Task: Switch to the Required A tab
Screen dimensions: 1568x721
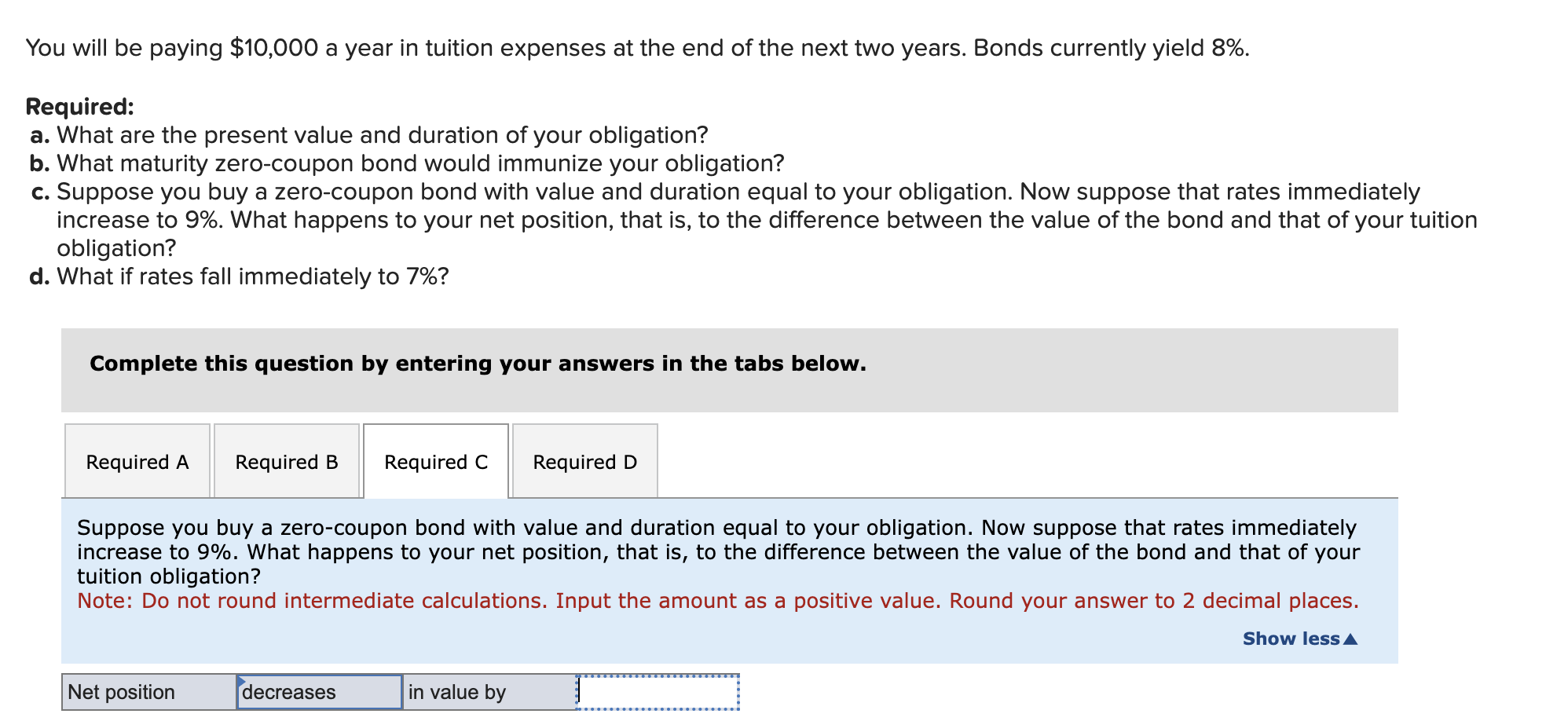Action: (x=137, y=462)
